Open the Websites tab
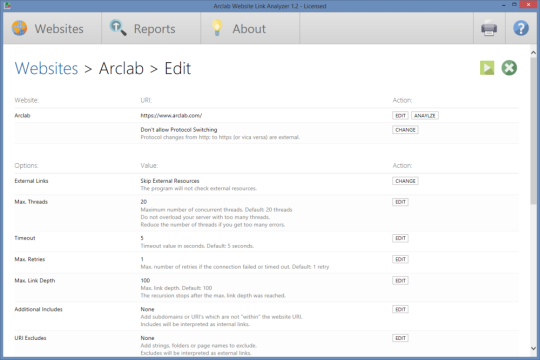Viewport: 540px width, 360px height. tap(52, 28)
